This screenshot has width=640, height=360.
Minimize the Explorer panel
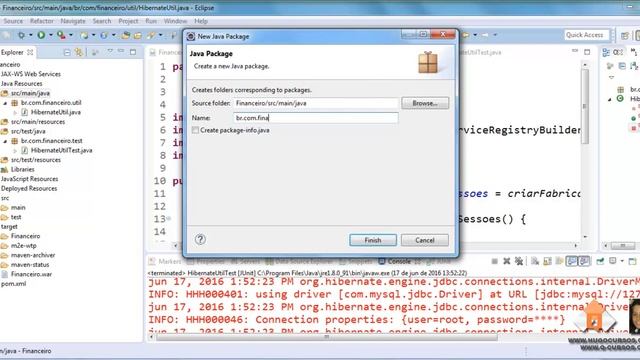point(121,51)
